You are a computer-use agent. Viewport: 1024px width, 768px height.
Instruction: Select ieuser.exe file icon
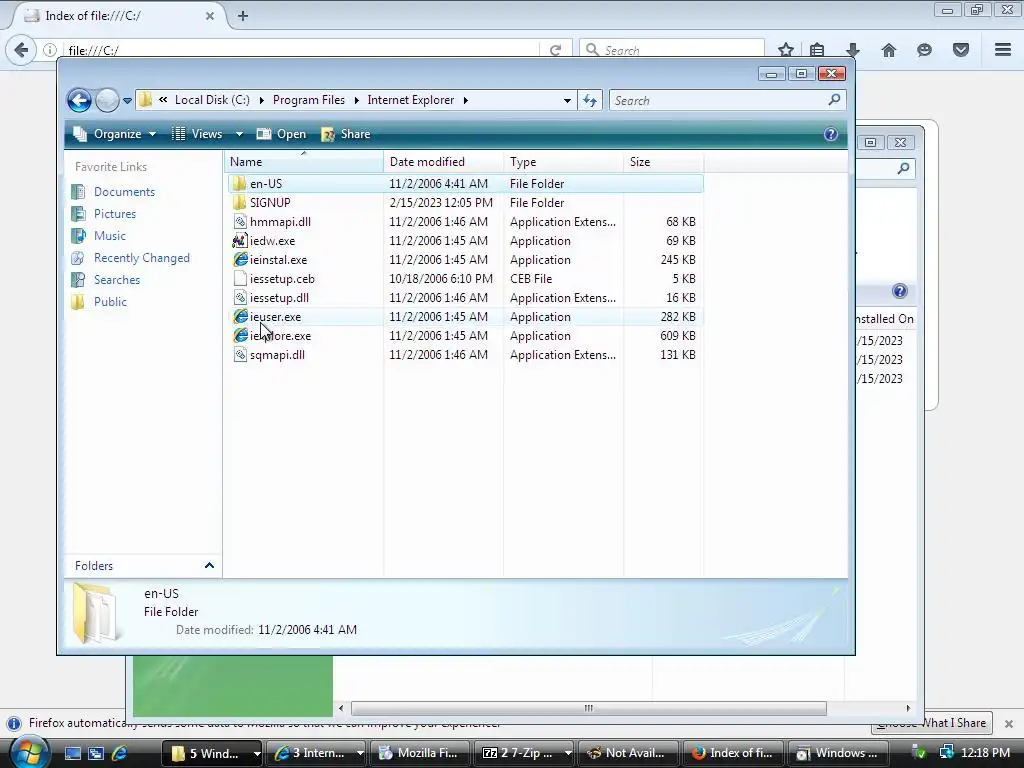click(x=240, y=316)
